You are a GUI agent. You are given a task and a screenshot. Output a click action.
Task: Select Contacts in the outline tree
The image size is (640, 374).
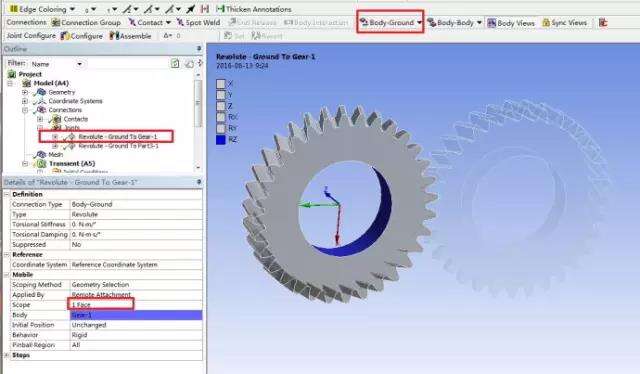point(76,119)
